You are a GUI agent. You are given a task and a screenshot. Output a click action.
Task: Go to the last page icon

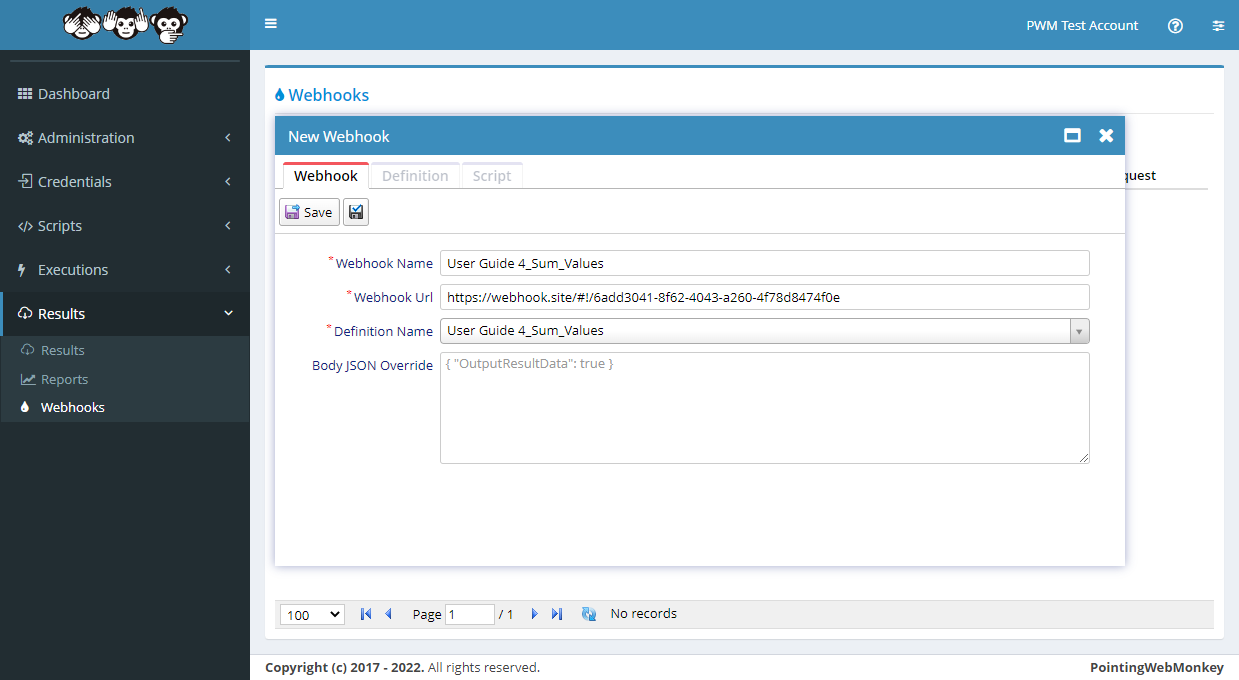557,614
